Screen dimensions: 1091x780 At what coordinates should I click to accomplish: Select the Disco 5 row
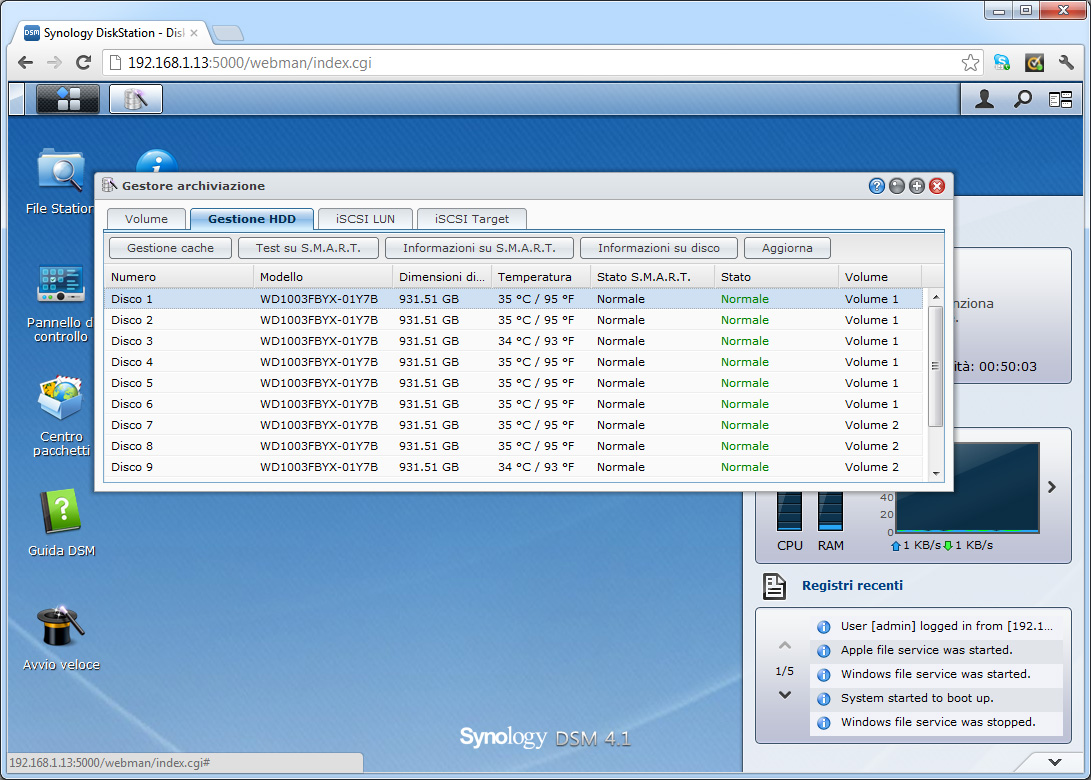[x=513, y=383]
